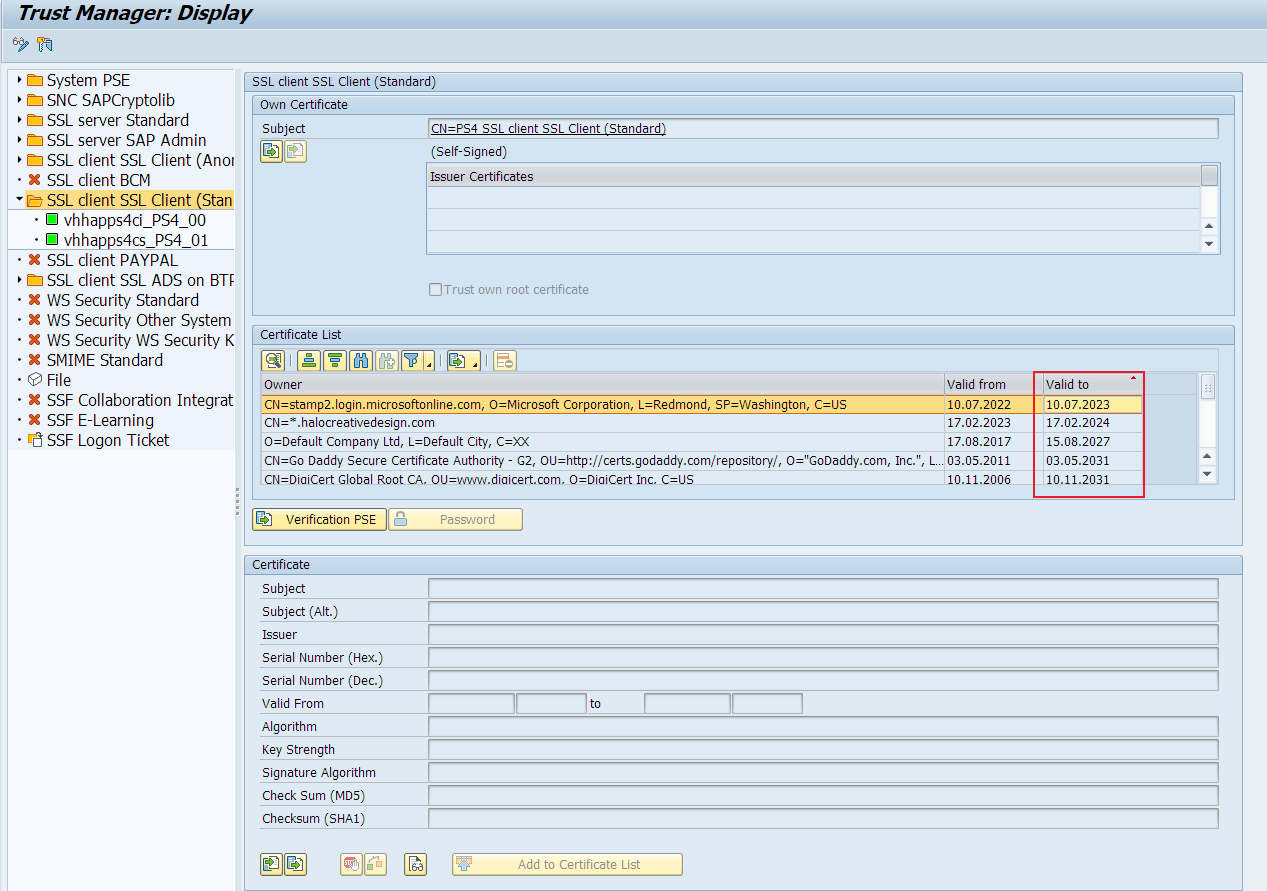Collapse the SSL client SSL Client (Standard) node
Viewport: 1267px width, 891px height.
pos(19,200)
